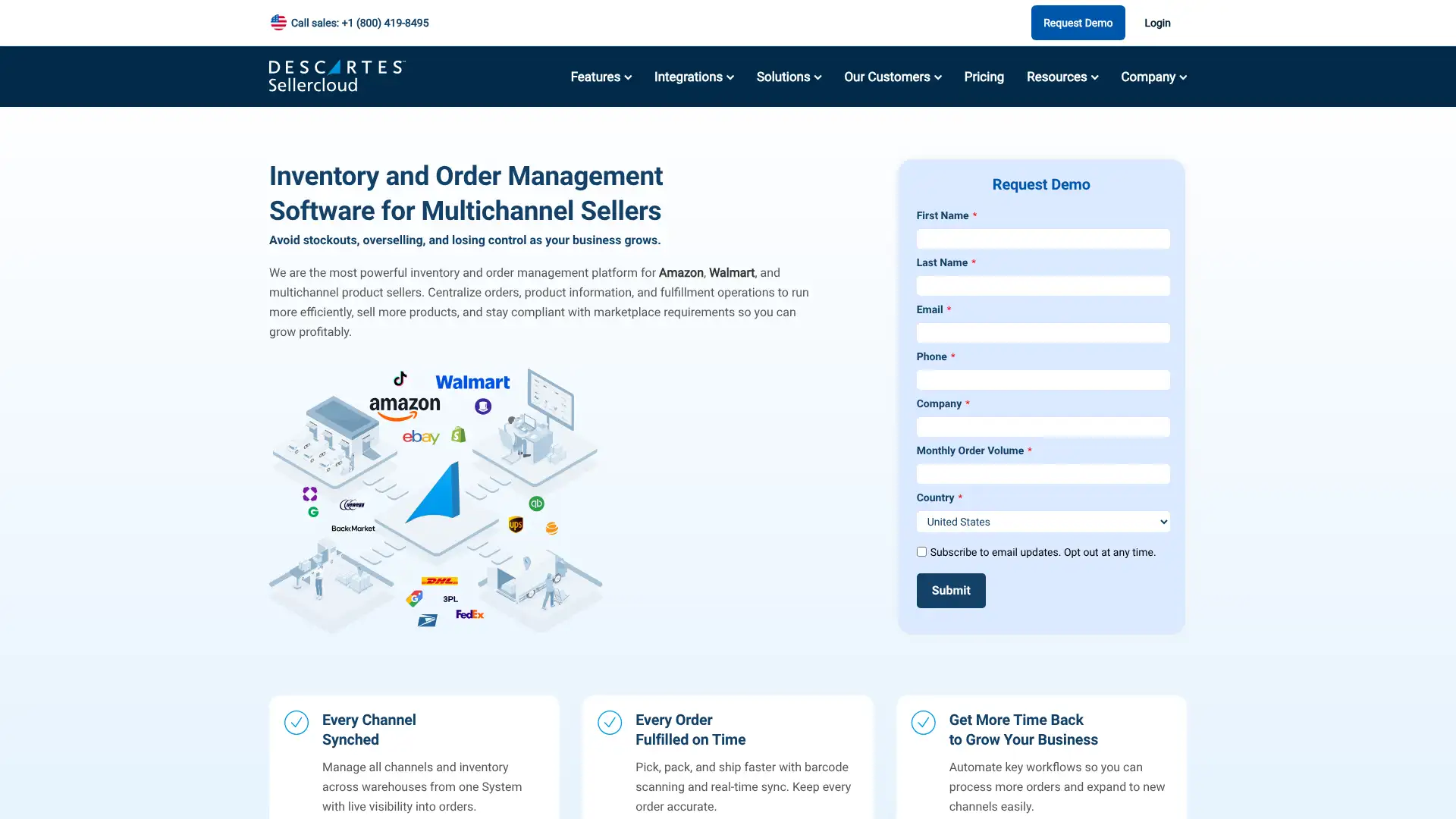Click the Request Demo form heading

tap(1041, 184)
